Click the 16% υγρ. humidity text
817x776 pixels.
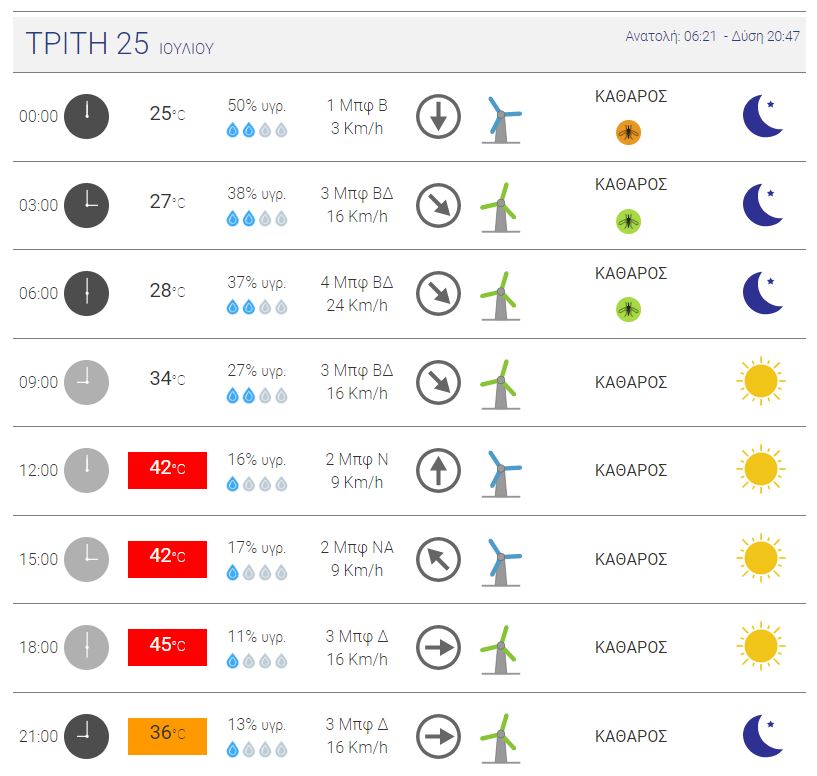point(257,460)
